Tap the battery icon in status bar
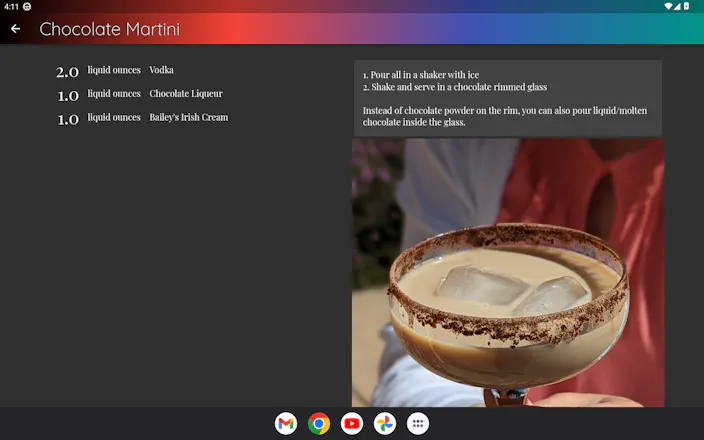Viewport: 704px width, 440px height. click(x=686, y=6)
